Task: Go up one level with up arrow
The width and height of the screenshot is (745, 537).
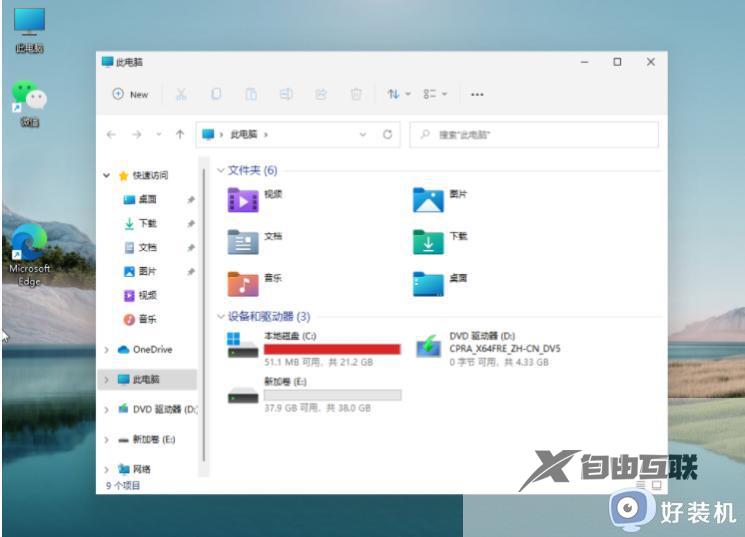Action: click(x=180, y=134)
